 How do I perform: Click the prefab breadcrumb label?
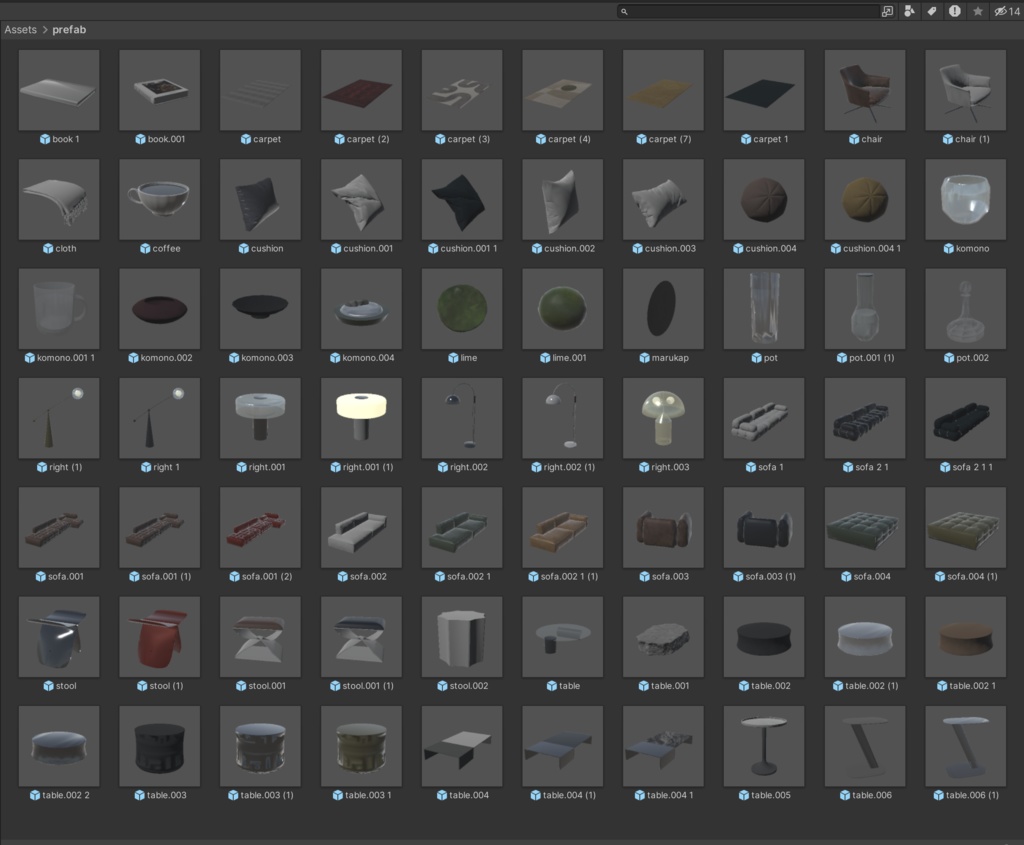click(68, 30)
